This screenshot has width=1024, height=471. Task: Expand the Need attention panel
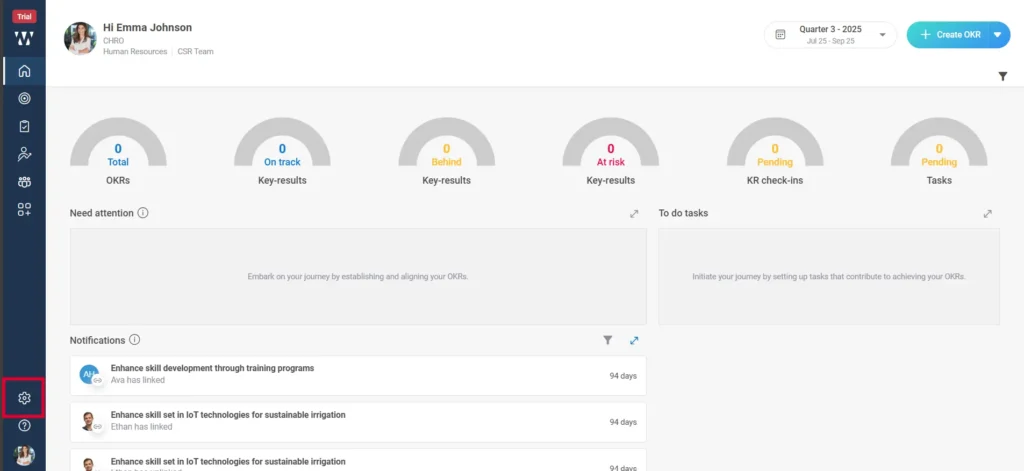[634, 214]
